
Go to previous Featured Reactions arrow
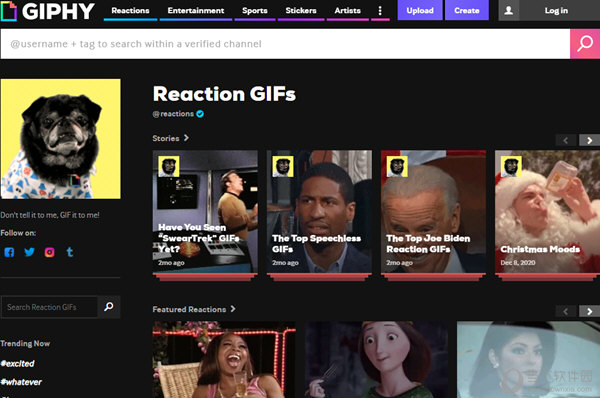click(x=566, y=312)
